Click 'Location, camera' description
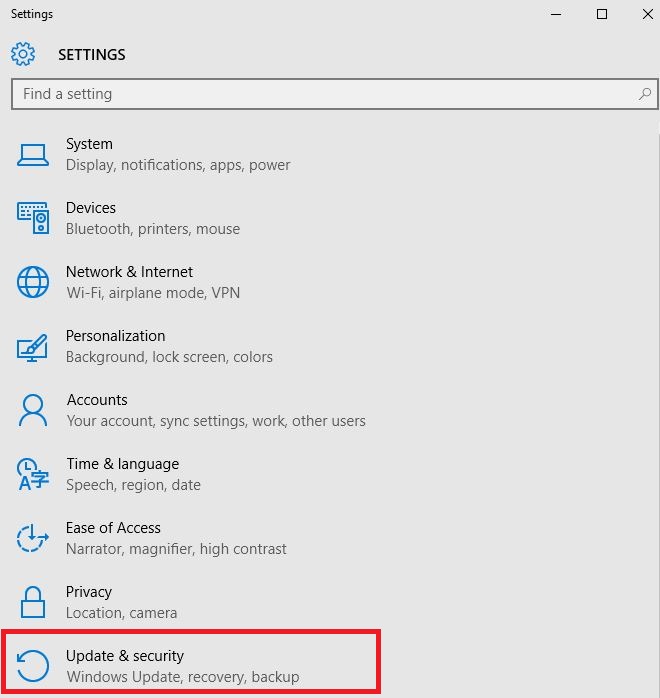The height and width of the screenshot is (698, 660). [121, 613]
